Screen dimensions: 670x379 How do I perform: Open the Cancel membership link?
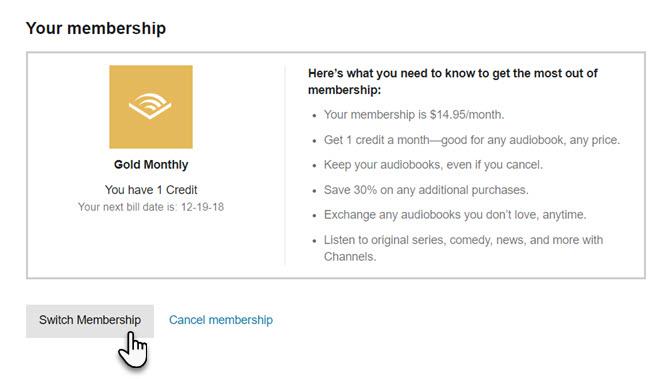(x=221, y=320)
